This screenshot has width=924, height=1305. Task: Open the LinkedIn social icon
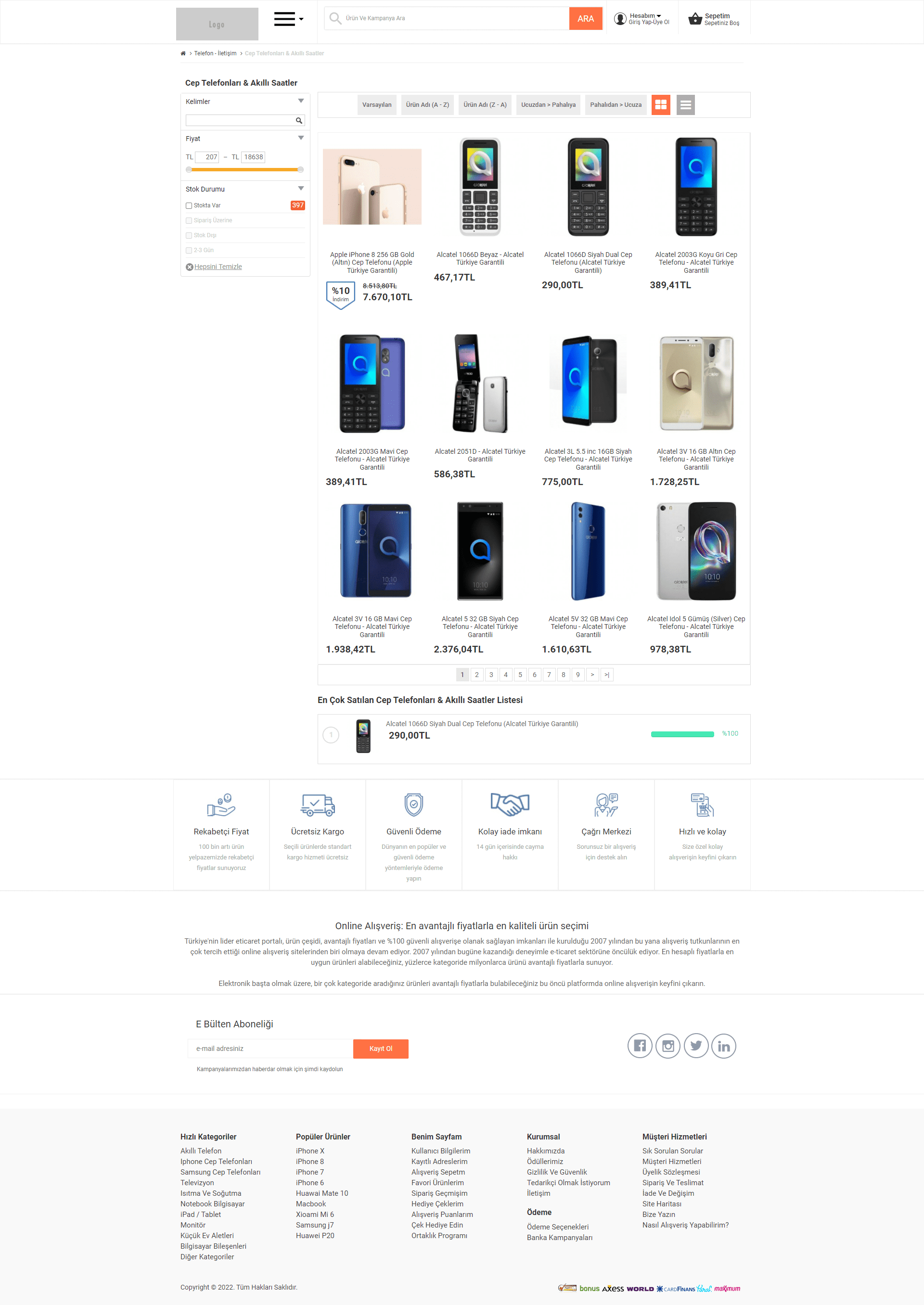(x=724, y=1046)
